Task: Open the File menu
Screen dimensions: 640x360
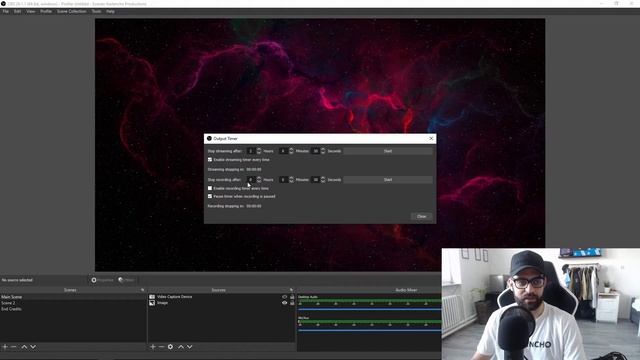Action: pyautogui.click(x=6, y=11)
